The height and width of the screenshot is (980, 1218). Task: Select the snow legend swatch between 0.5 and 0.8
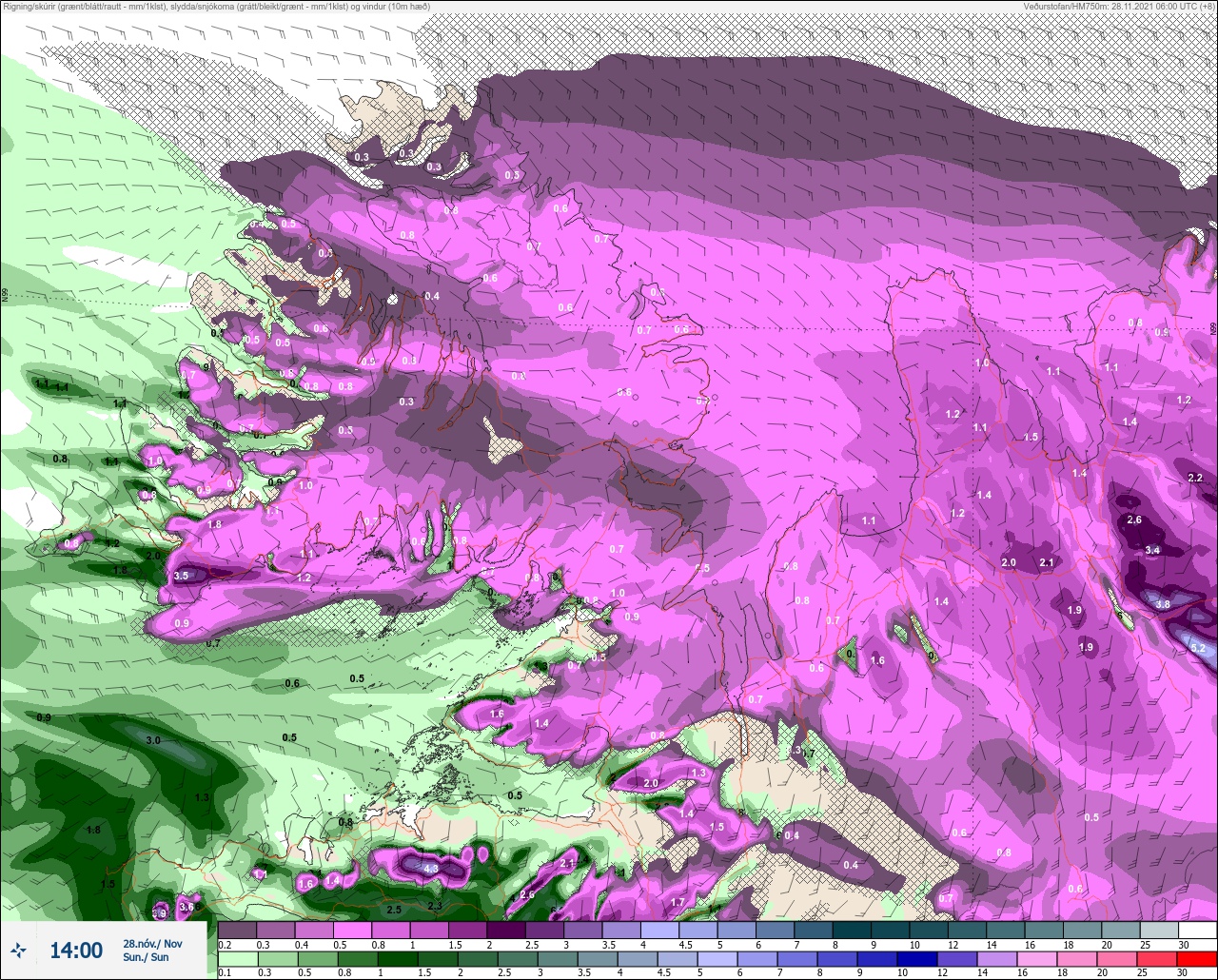tap(352, 930)
